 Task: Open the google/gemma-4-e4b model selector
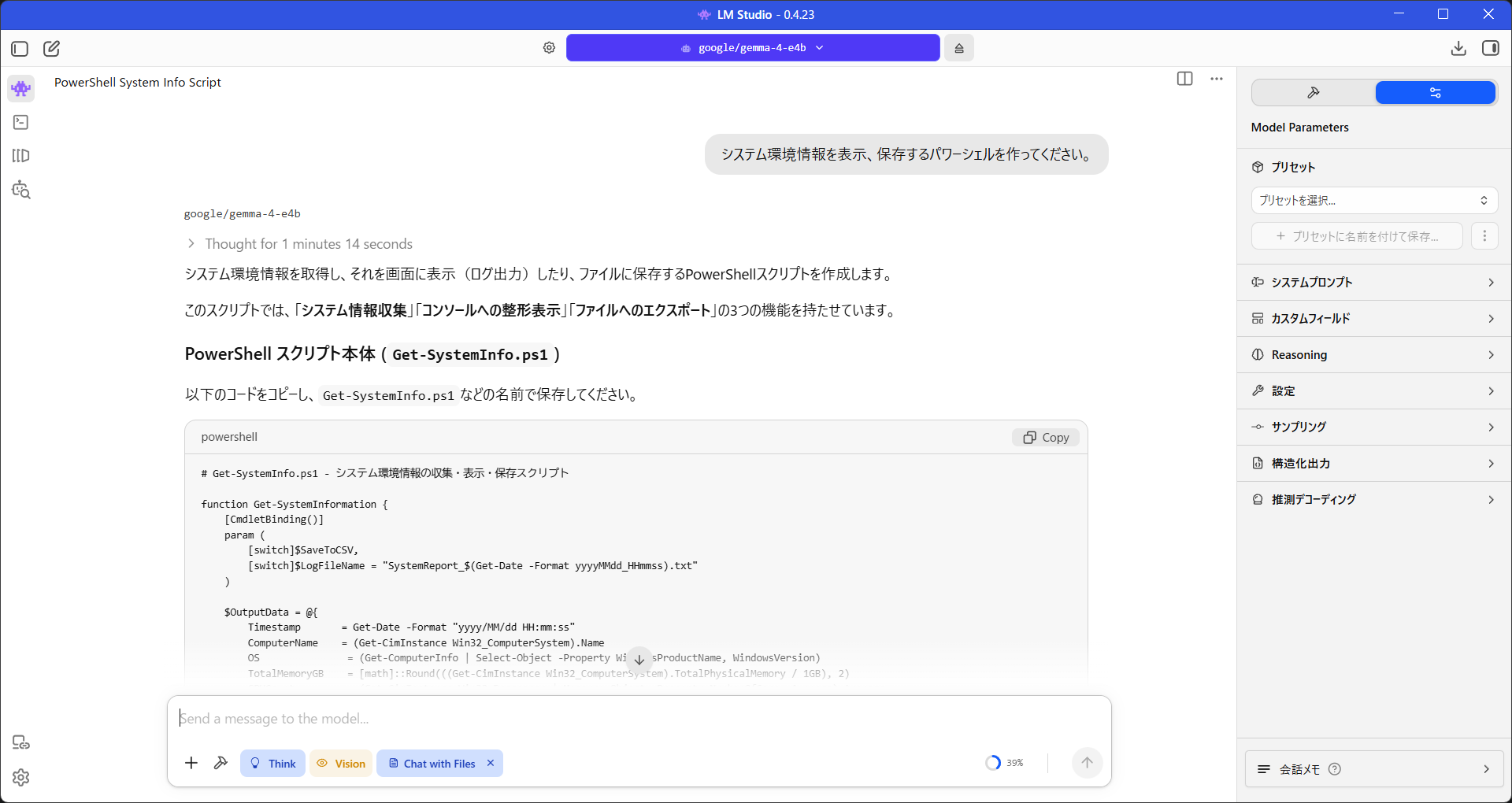click(x=753, y=48)
